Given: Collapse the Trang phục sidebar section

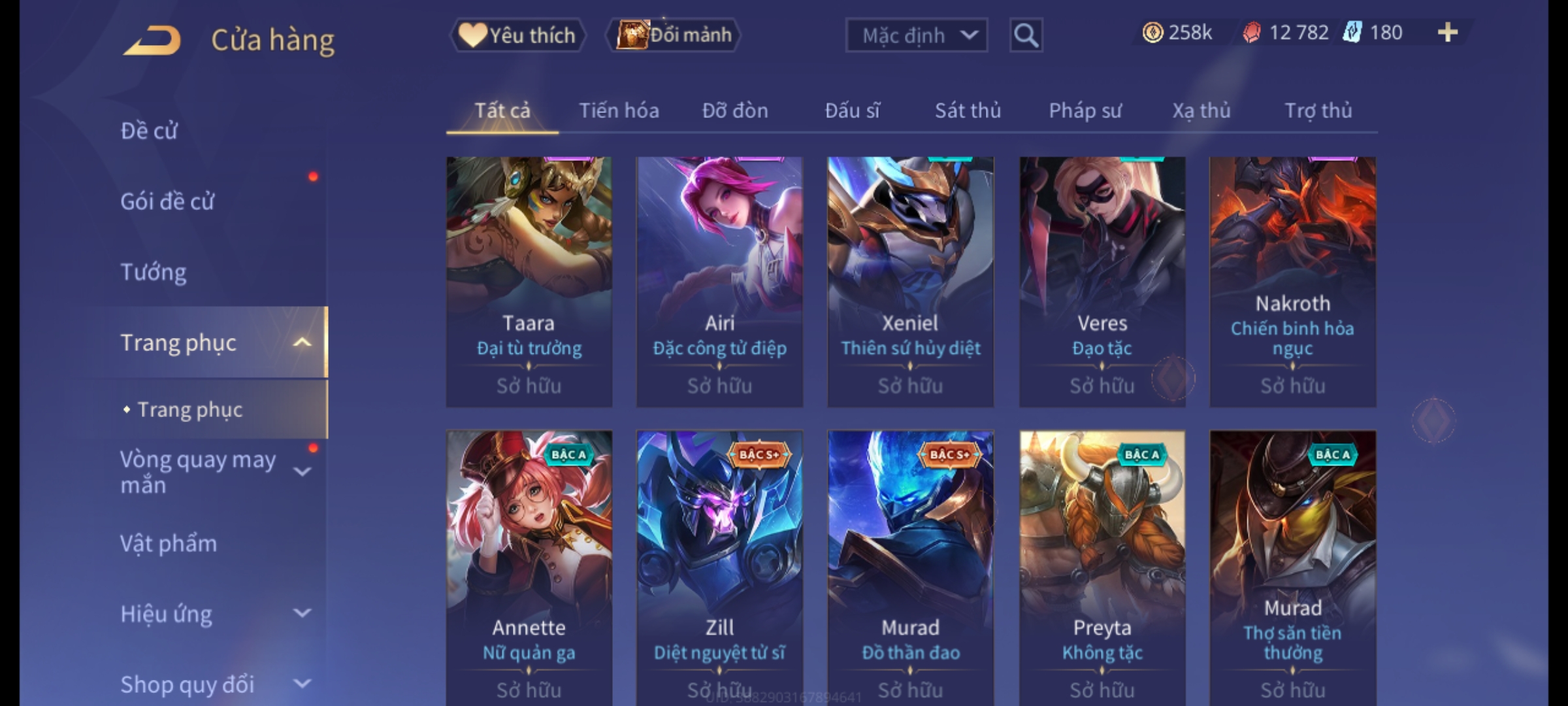Looking at the screenshot, I should pyautogui.click(x=302, y=343).
